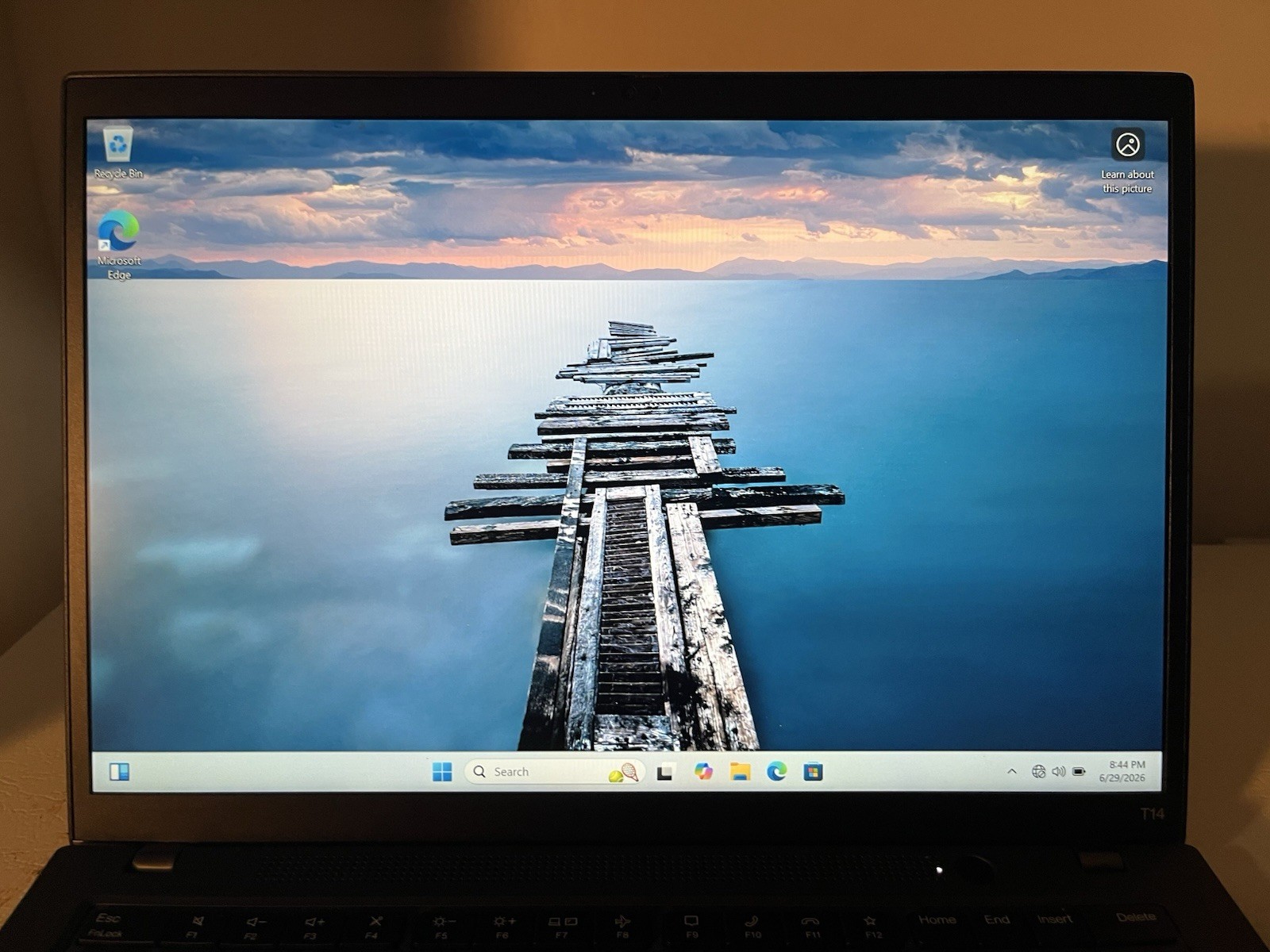1270x952 pixels.
Task: Click the tennis highlight in the search box
Action: click(624, 773)
